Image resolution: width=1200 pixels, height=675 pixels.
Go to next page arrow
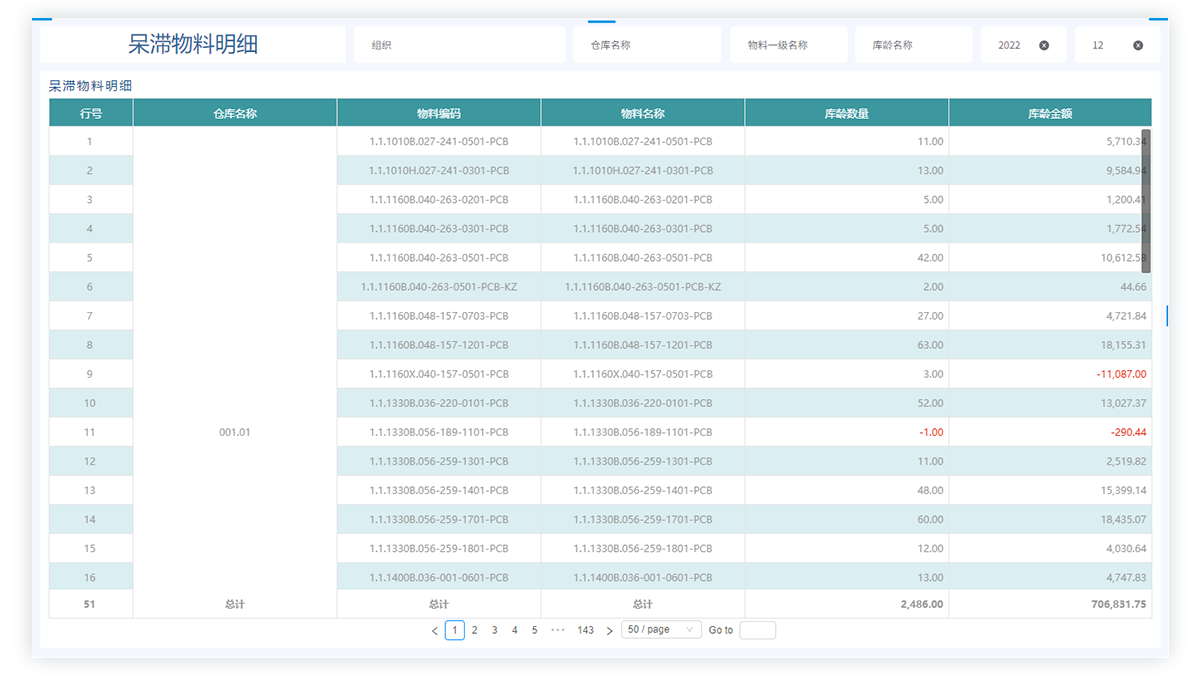[x=610, y=631]
